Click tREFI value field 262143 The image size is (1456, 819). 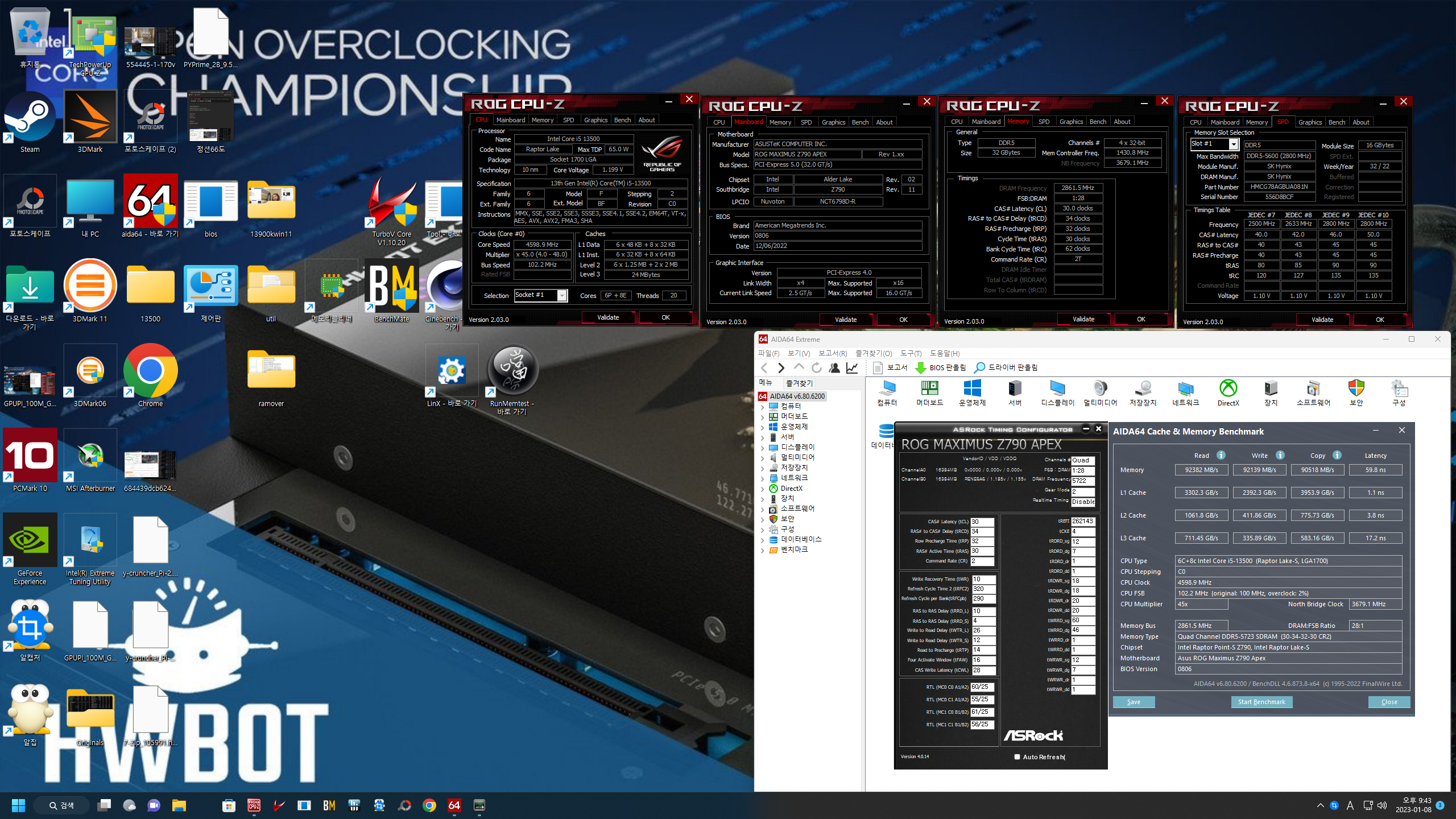[x=1083, y=521]
